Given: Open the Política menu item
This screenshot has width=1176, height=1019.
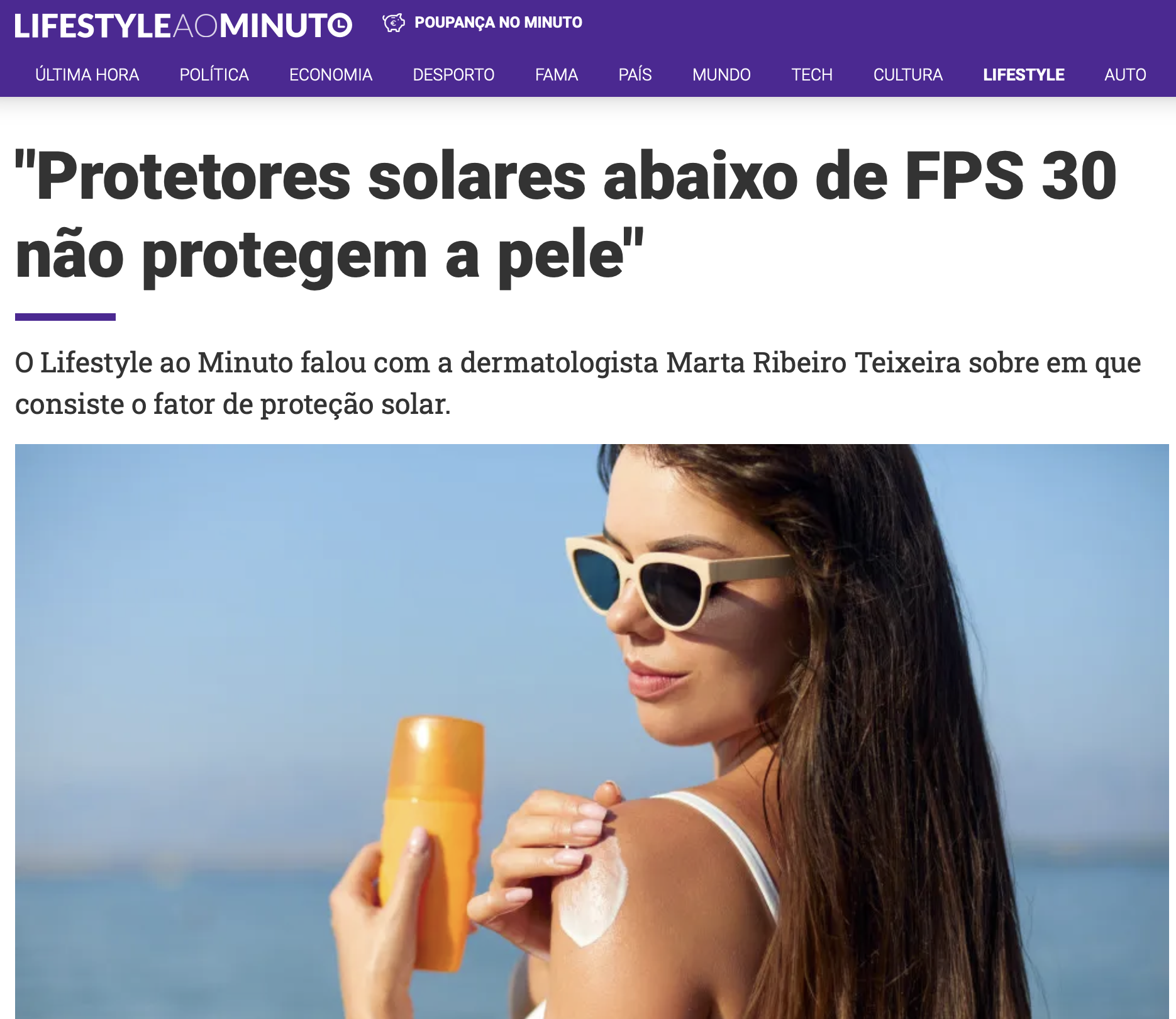Looking at the screenshot, I should [x=214, y=75].
